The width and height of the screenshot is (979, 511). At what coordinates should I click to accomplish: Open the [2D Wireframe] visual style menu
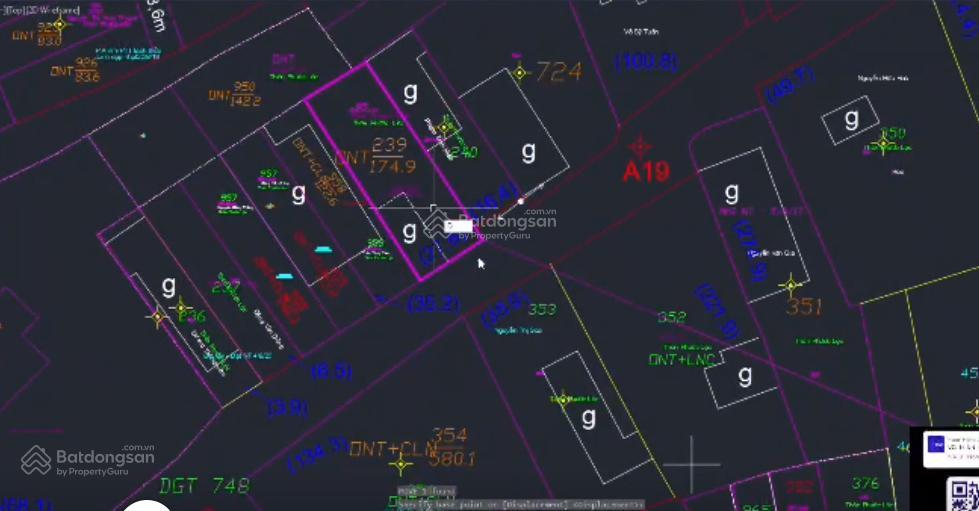(x=52, y=9)
